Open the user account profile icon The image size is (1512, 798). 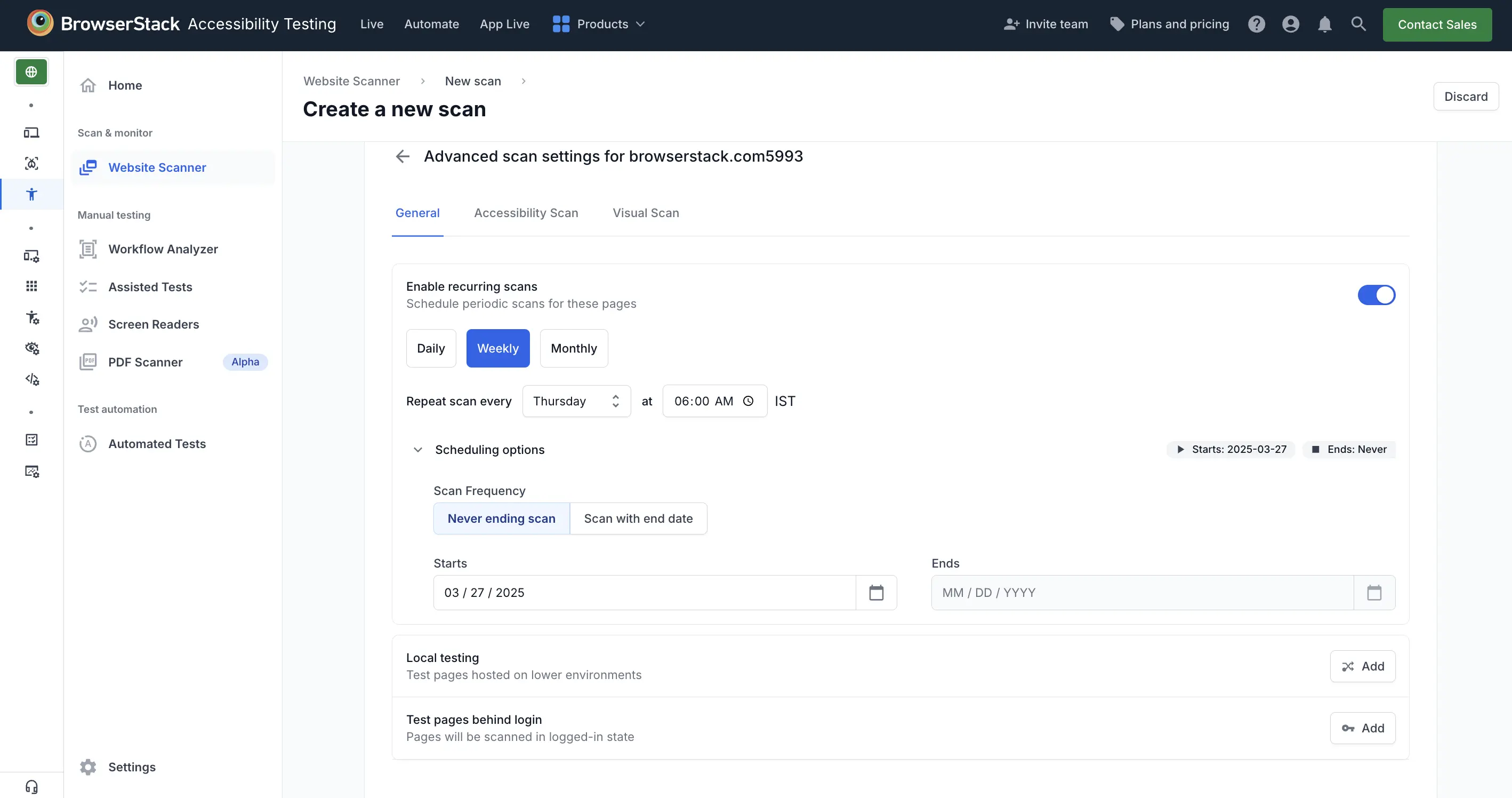[1290, 24]
